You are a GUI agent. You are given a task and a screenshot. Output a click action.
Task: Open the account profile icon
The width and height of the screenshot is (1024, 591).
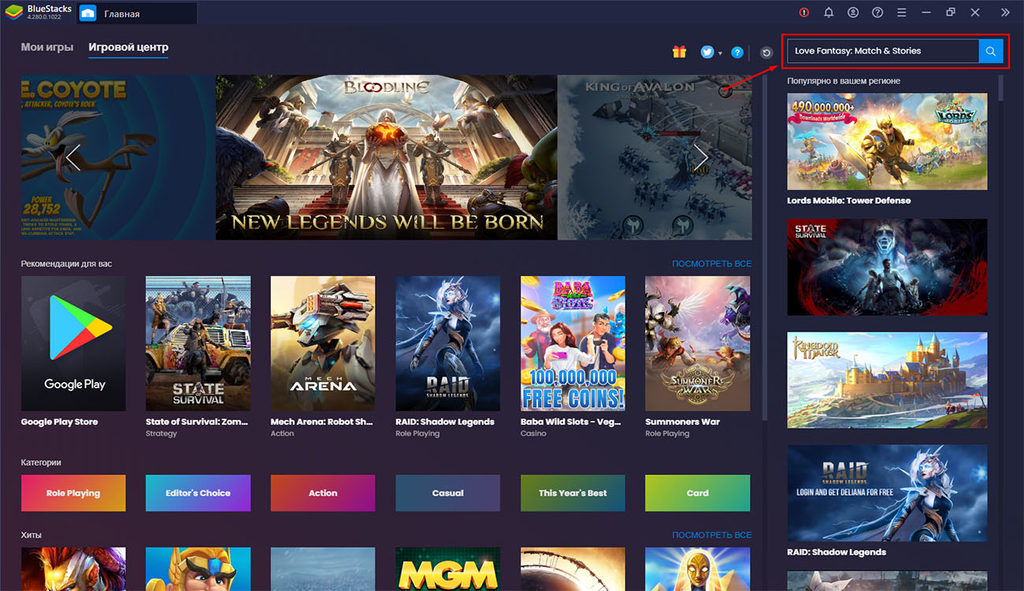point(853,12)
